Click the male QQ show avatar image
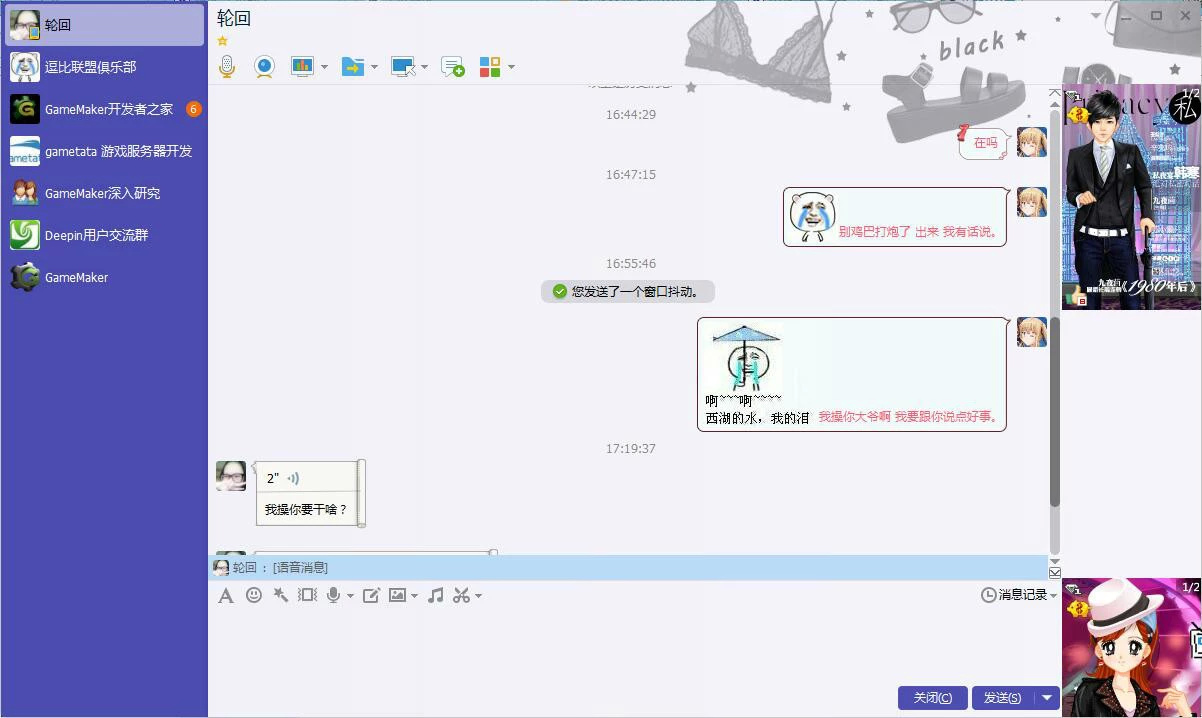The image size is (1202, 718). point(1131,197)
